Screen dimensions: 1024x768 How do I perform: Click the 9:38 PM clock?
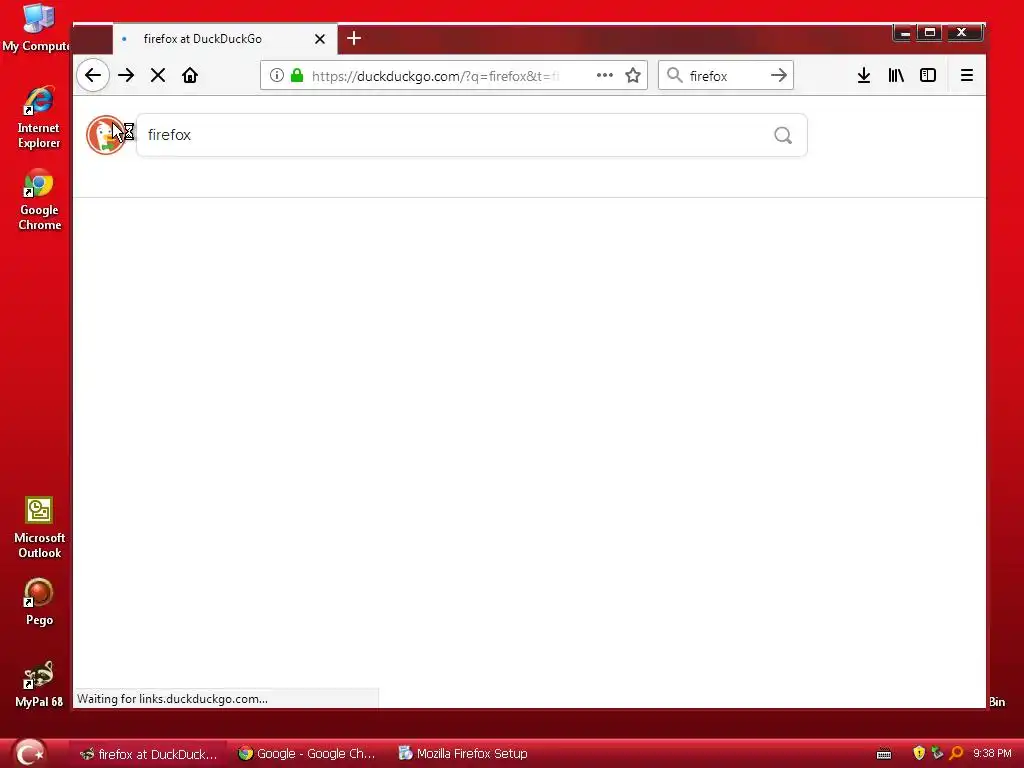pos(992,753)
